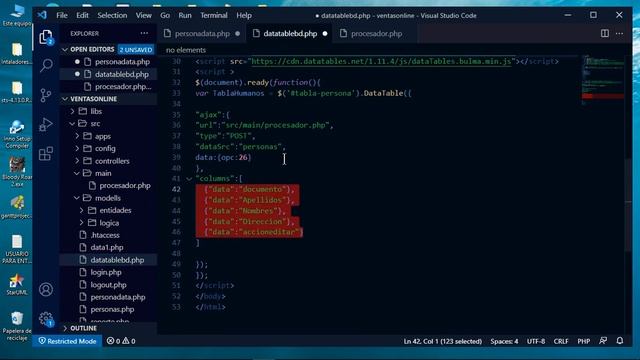Open the Selection menu

pyautogui.click(x=112, y=16)
